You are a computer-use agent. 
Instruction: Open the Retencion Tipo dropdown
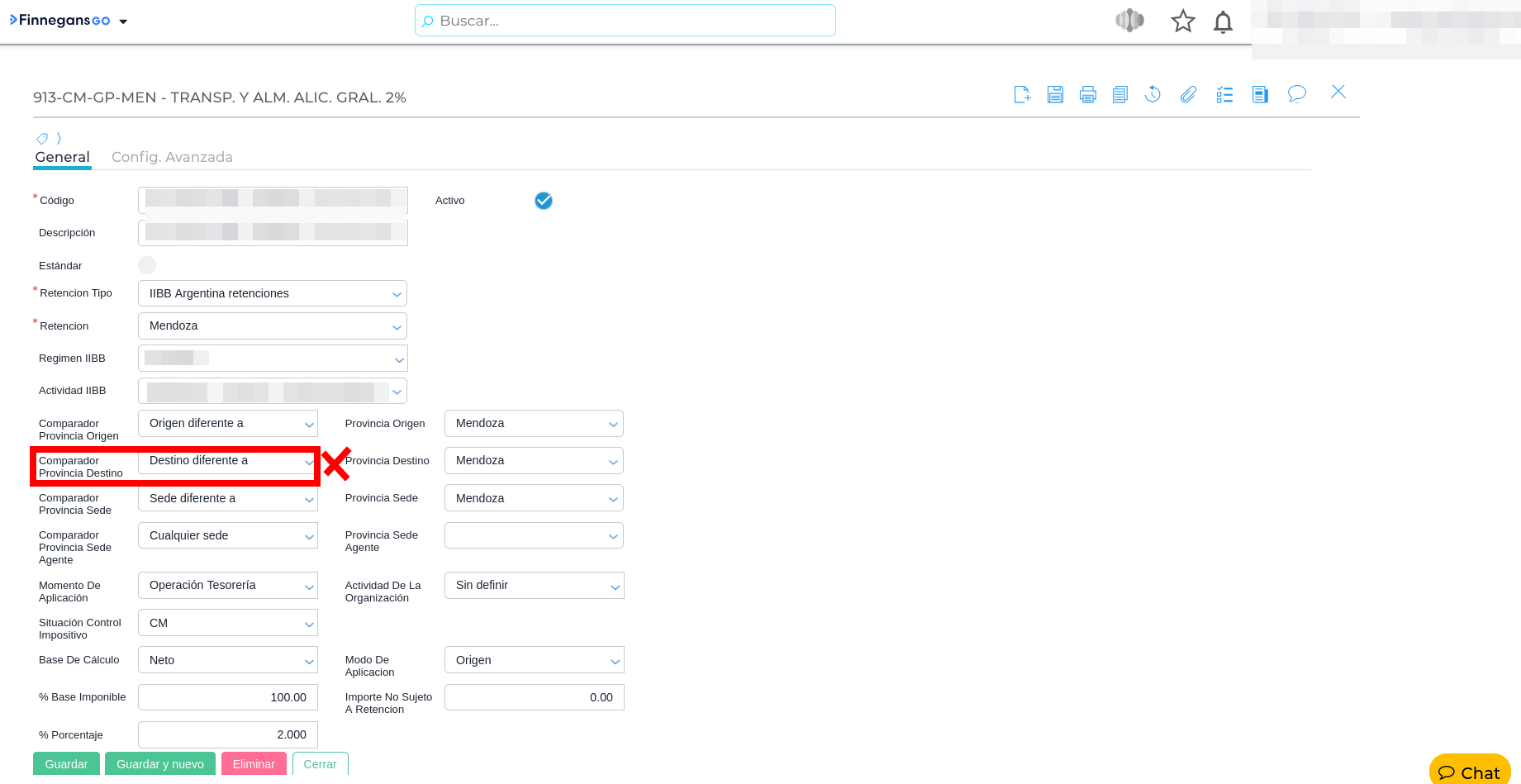[272, 293]
